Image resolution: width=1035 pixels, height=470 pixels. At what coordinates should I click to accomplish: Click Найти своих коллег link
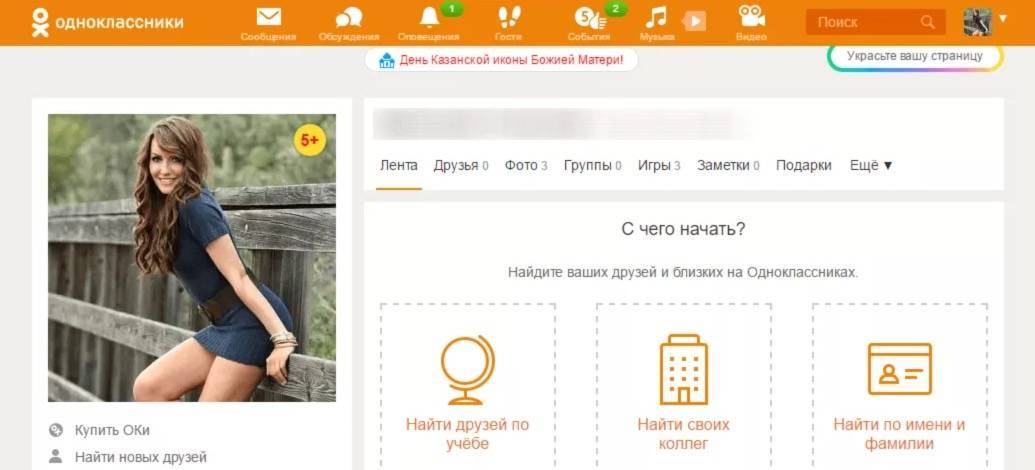pos(683,434)
